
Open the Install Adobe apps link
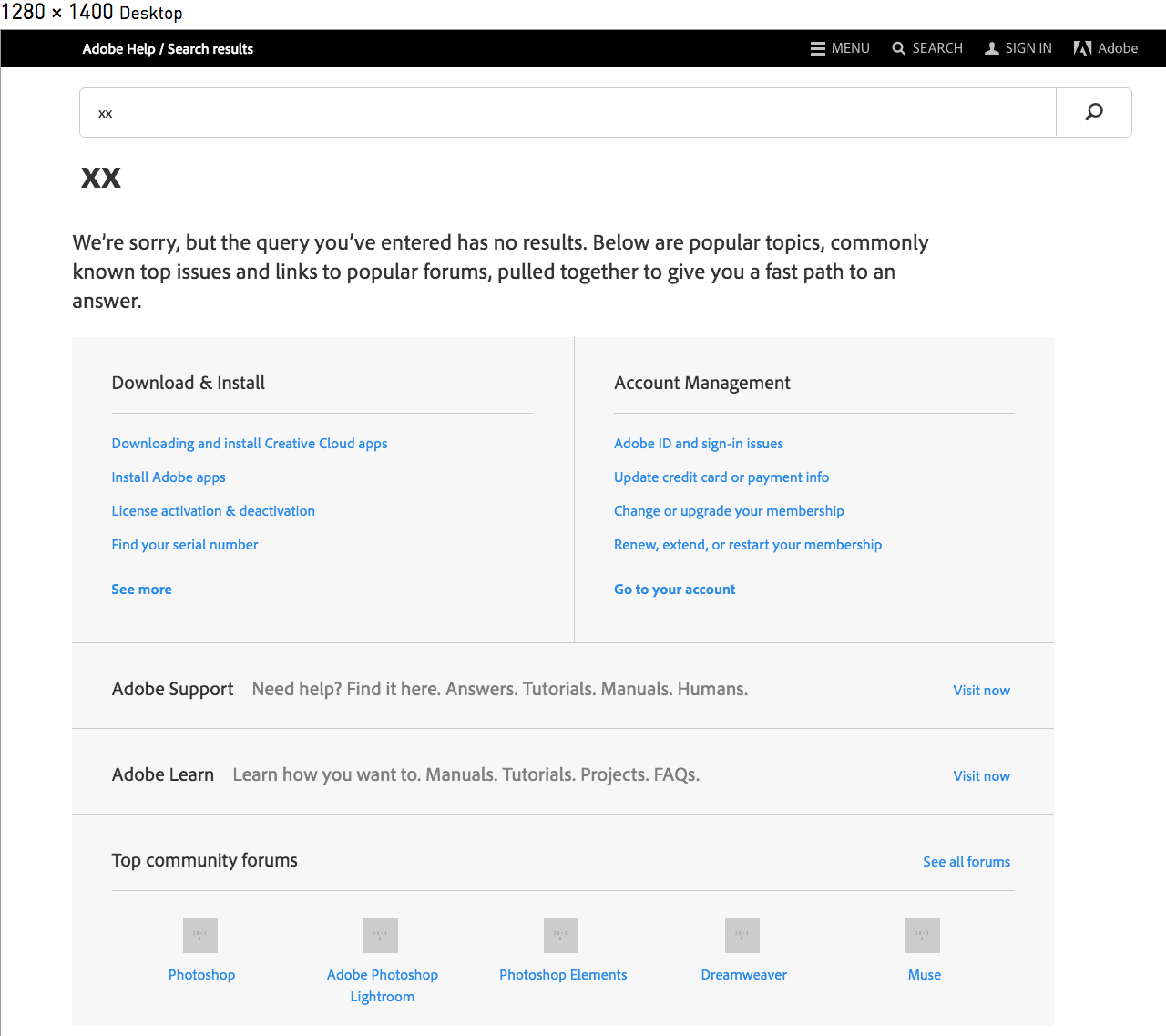[169, 477]
